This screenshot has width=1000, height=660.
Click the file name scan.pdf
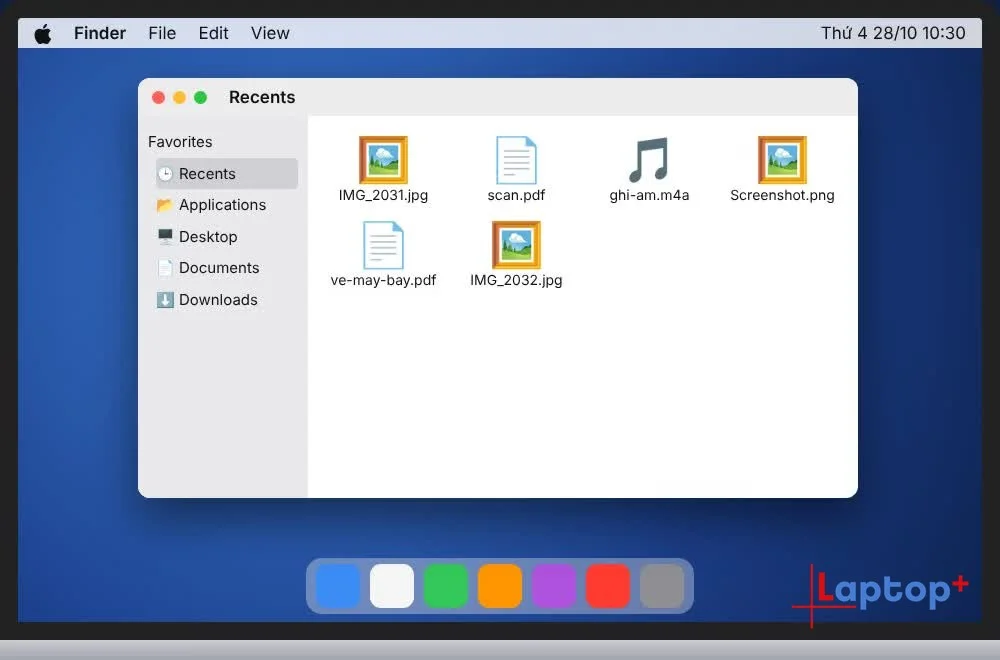516,195
